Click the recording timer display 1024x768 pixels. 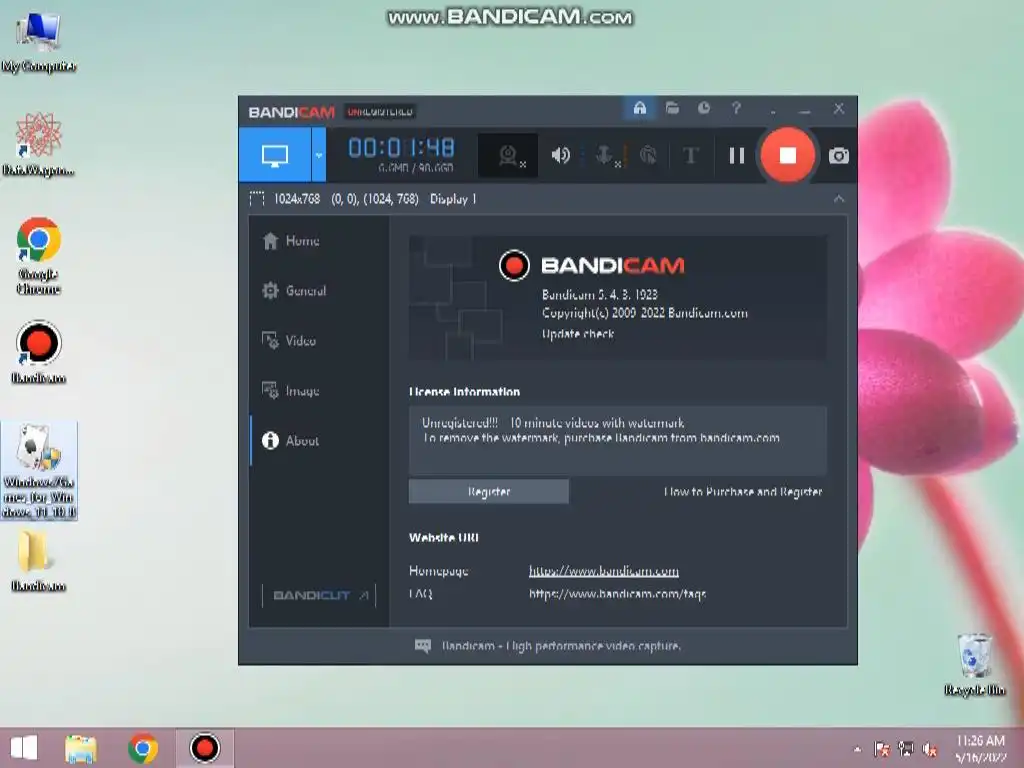click(x=401, y=148)
